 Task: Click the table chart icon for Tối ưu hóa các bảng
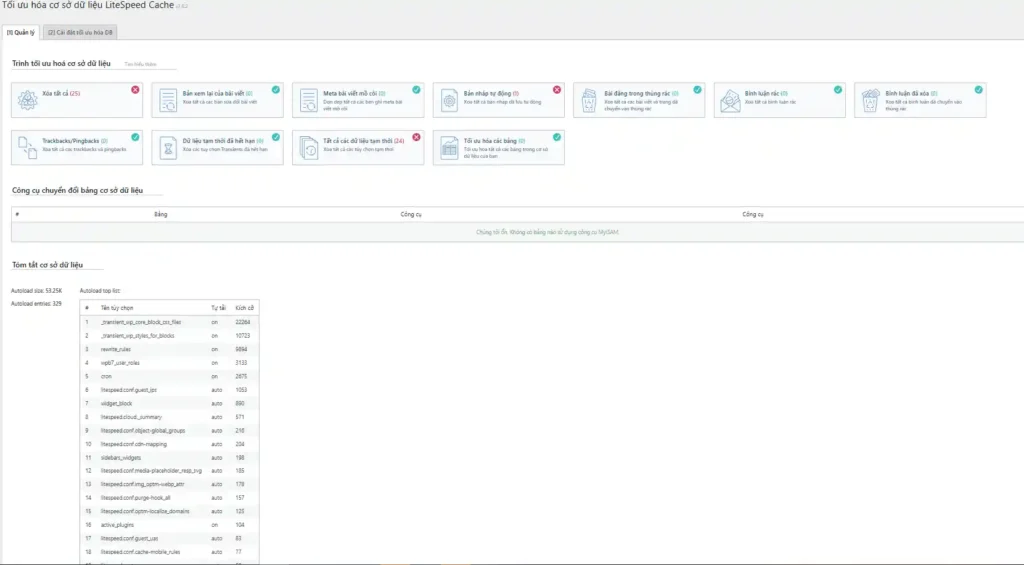click(449, 148)
